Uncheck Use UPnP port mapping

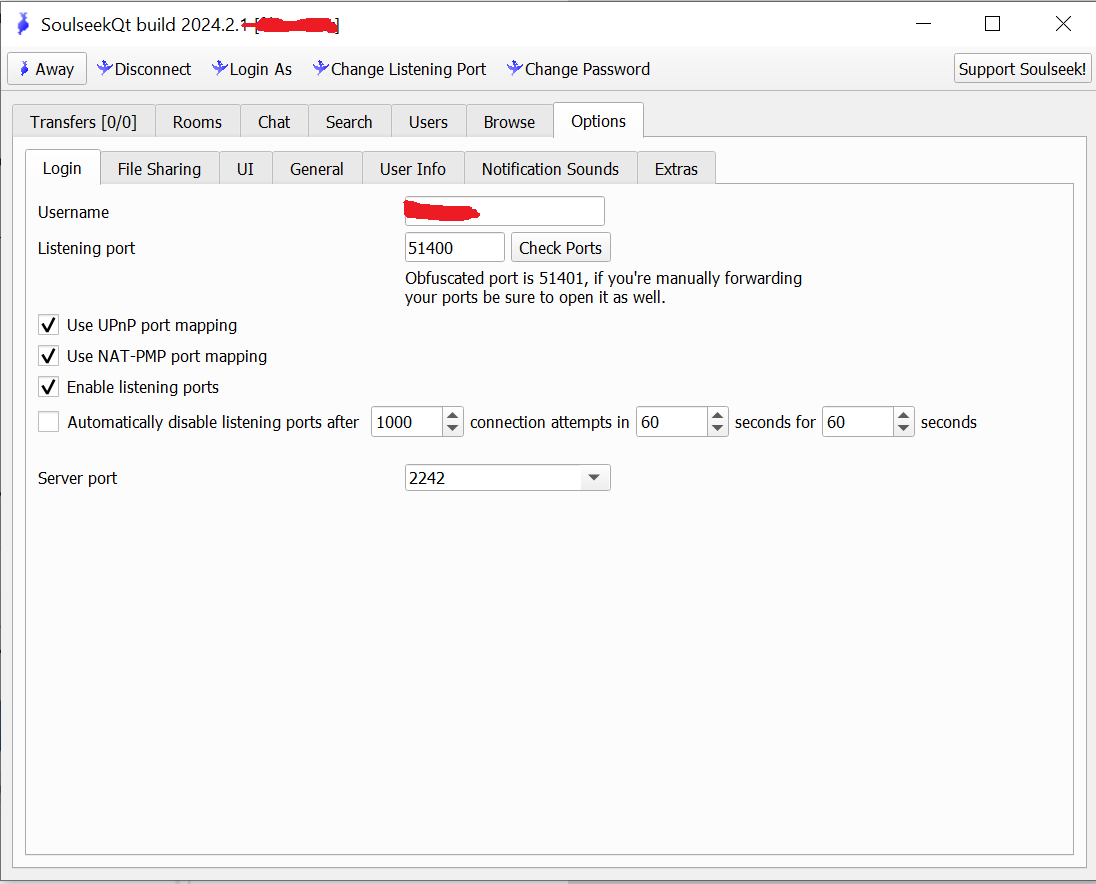(x=48, y=325)
